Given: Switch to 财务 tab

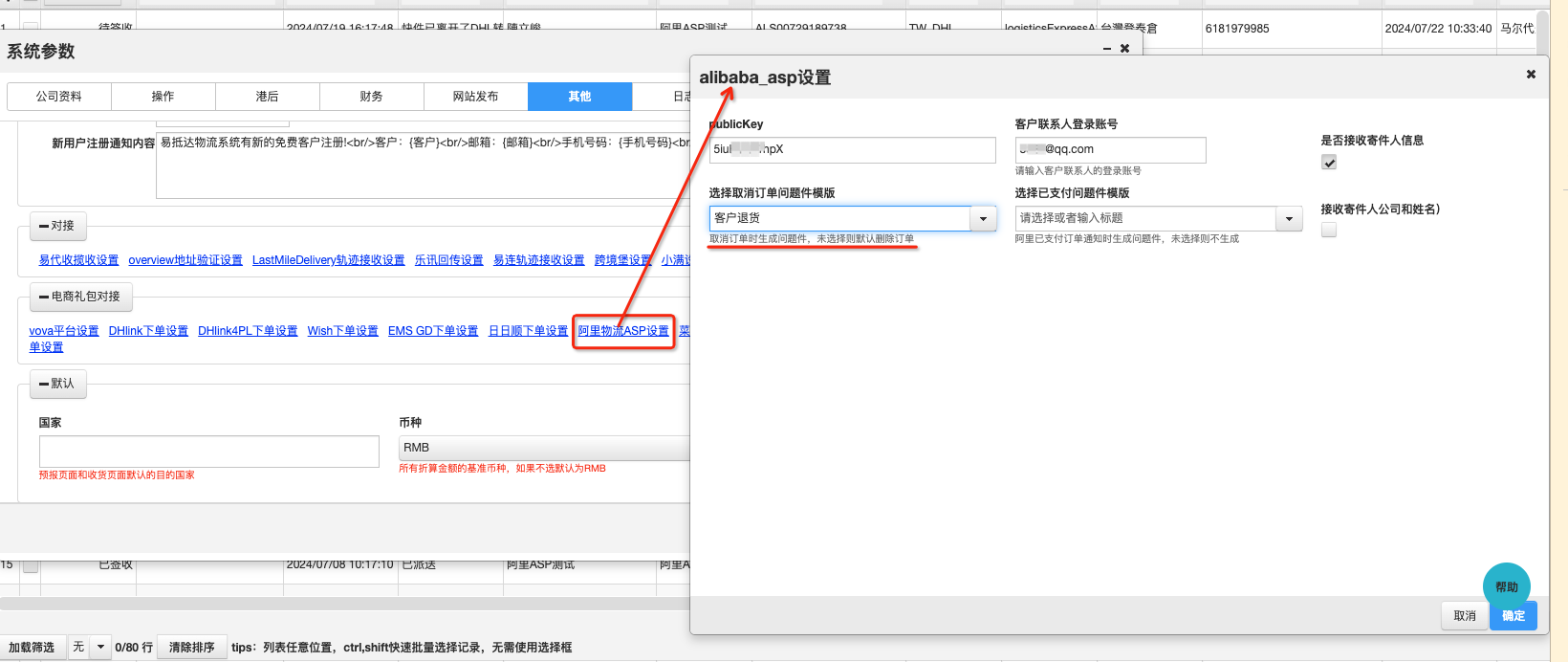Looking at the screenshot, I should click(x=372, y=97).
